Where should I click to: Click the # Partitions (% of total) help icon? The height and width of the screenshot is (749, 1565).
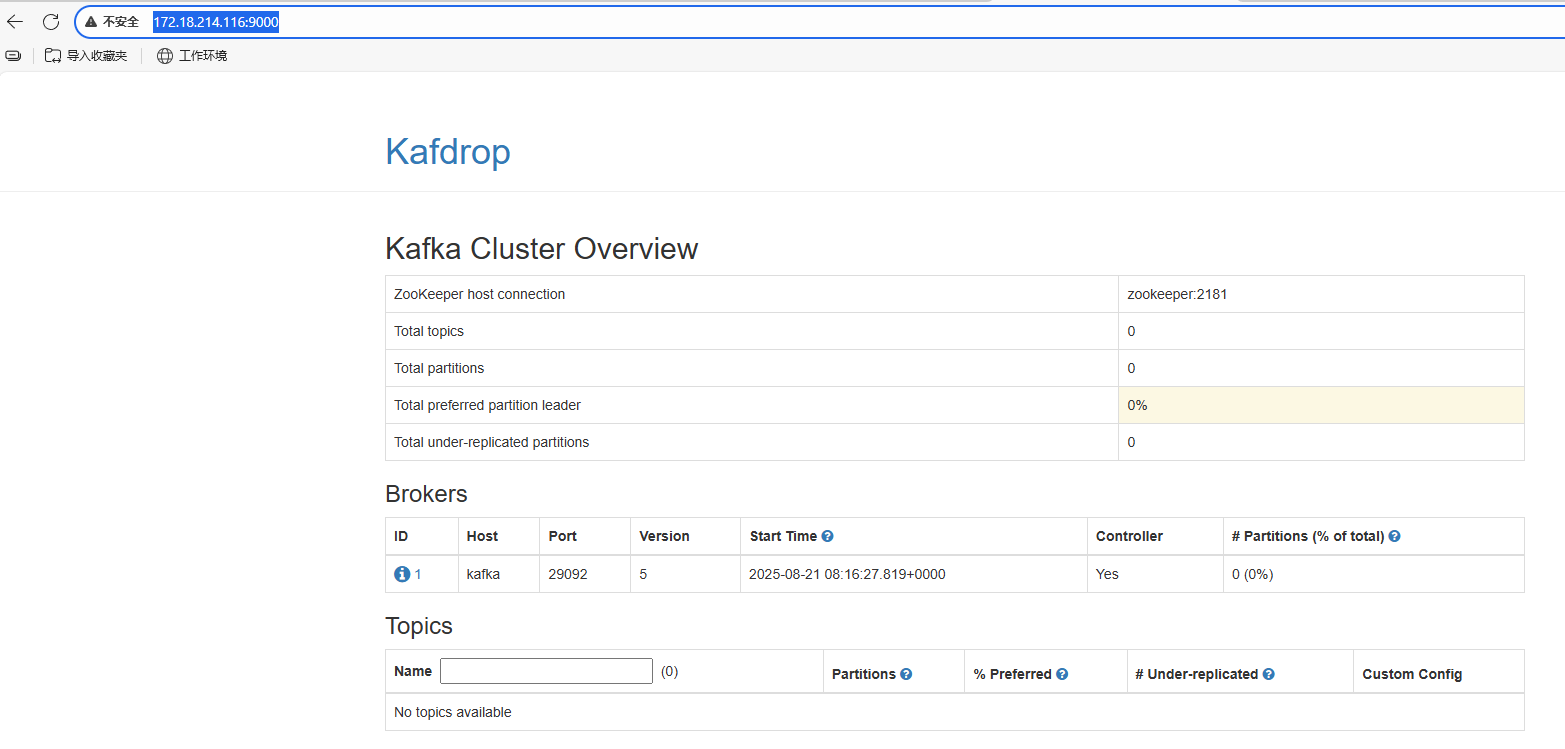tap(1394, 536)
